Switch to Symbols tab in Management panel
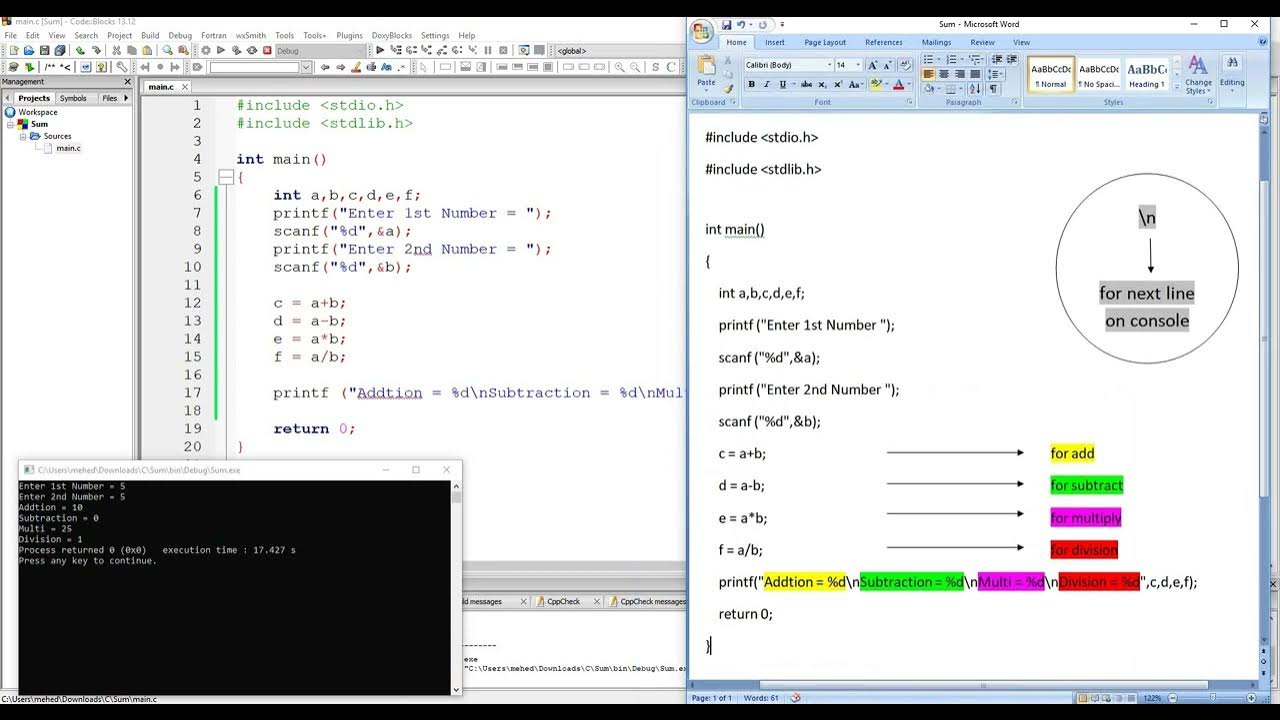Image resolution: width=1280 pixels, height=720 pixels. point(73,98)
